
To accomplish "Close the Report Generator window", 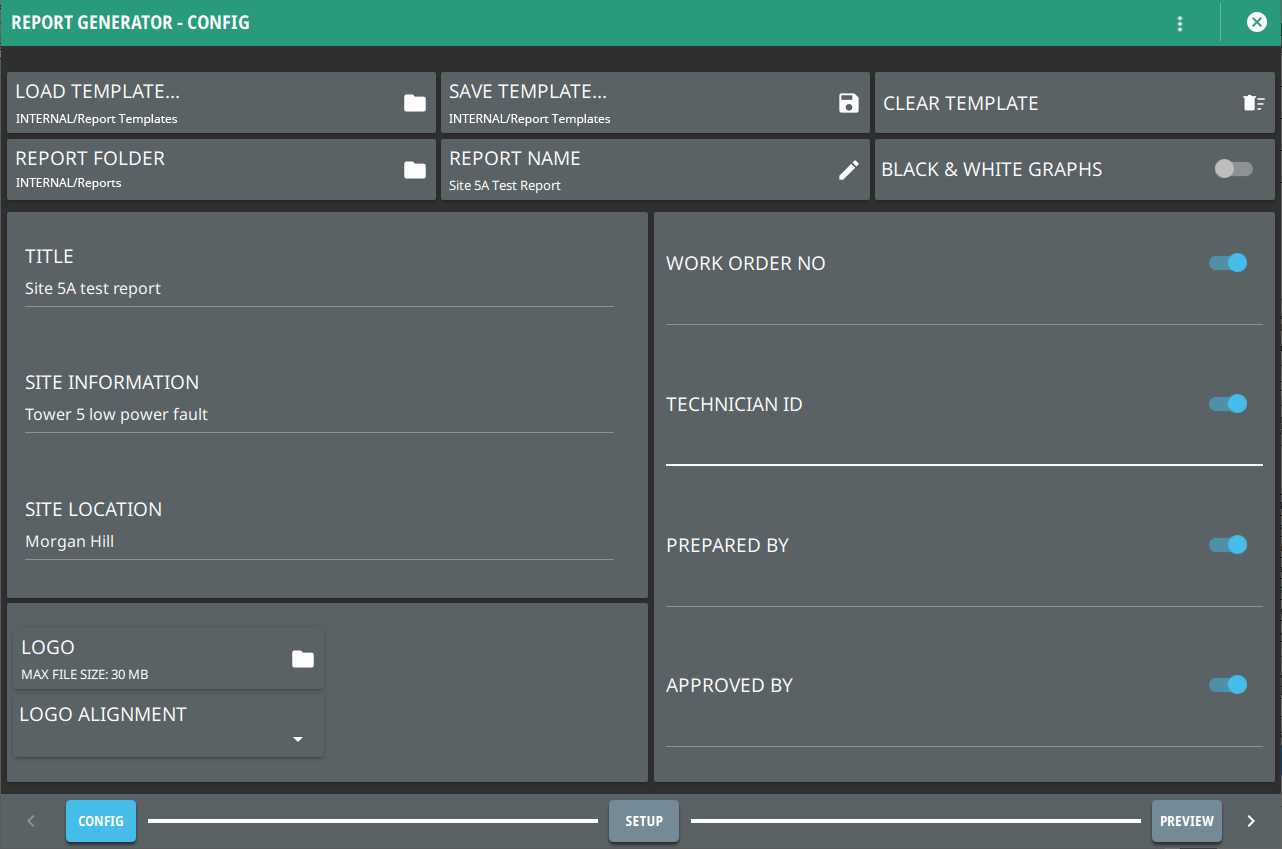I will pyautogui.click(x=1256, y=22).
